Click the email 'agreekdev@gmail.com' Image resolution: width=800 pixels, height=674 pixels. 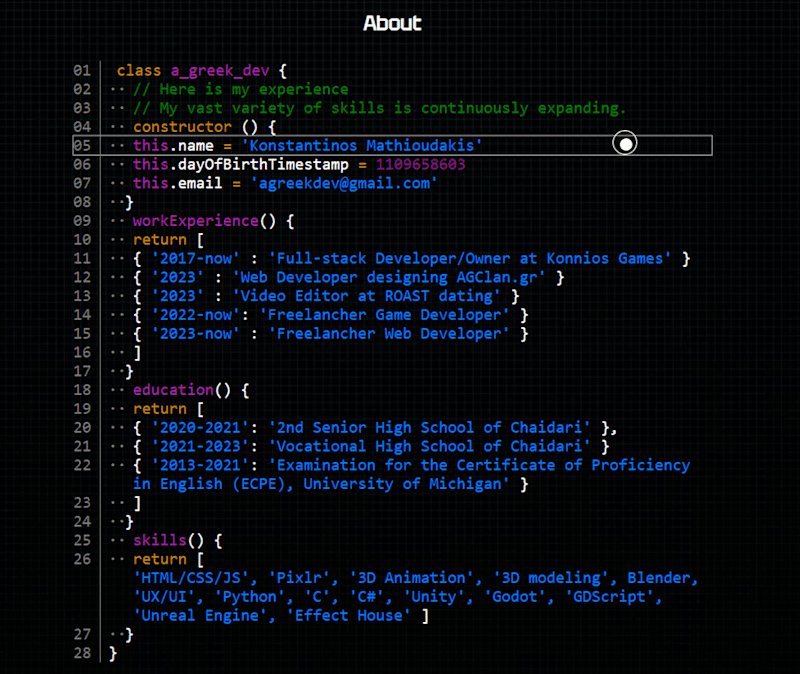pyautogui.click(x=344, y=183)
